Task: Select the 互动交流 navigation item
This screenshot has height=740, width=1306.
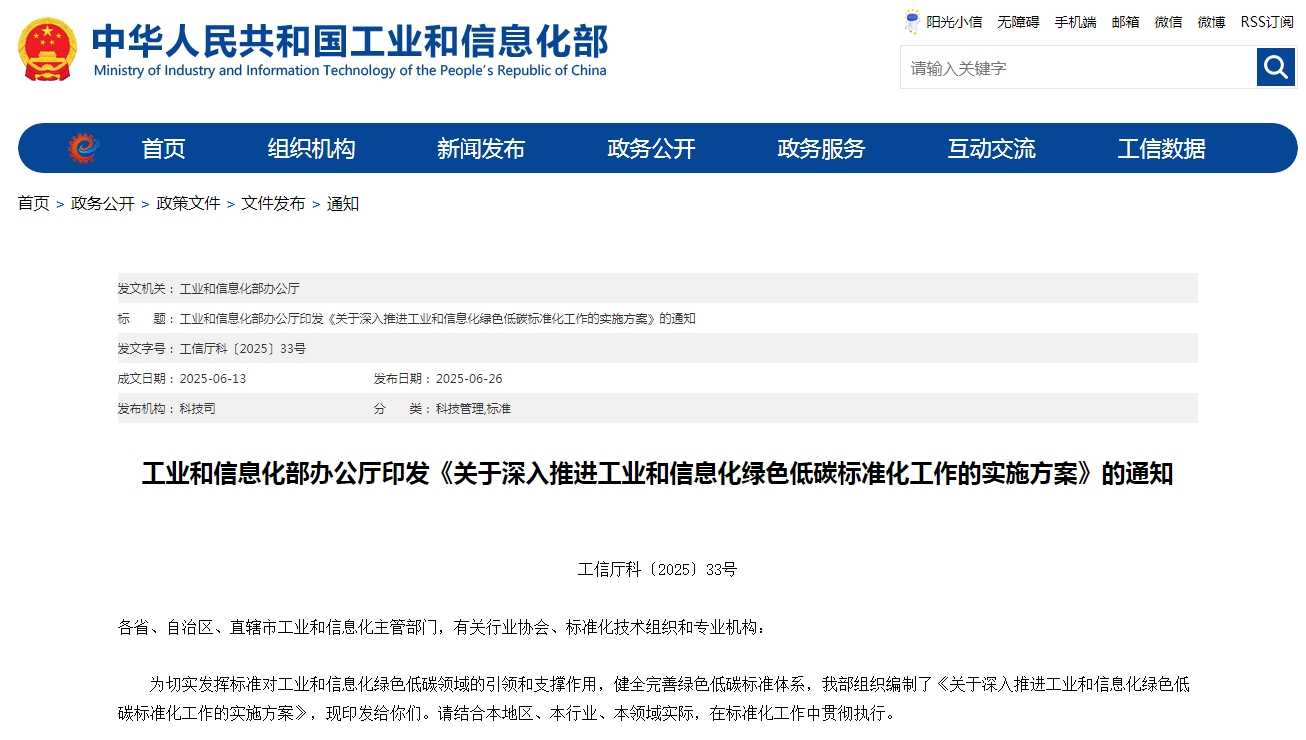Action: click(x=991, y=149)
